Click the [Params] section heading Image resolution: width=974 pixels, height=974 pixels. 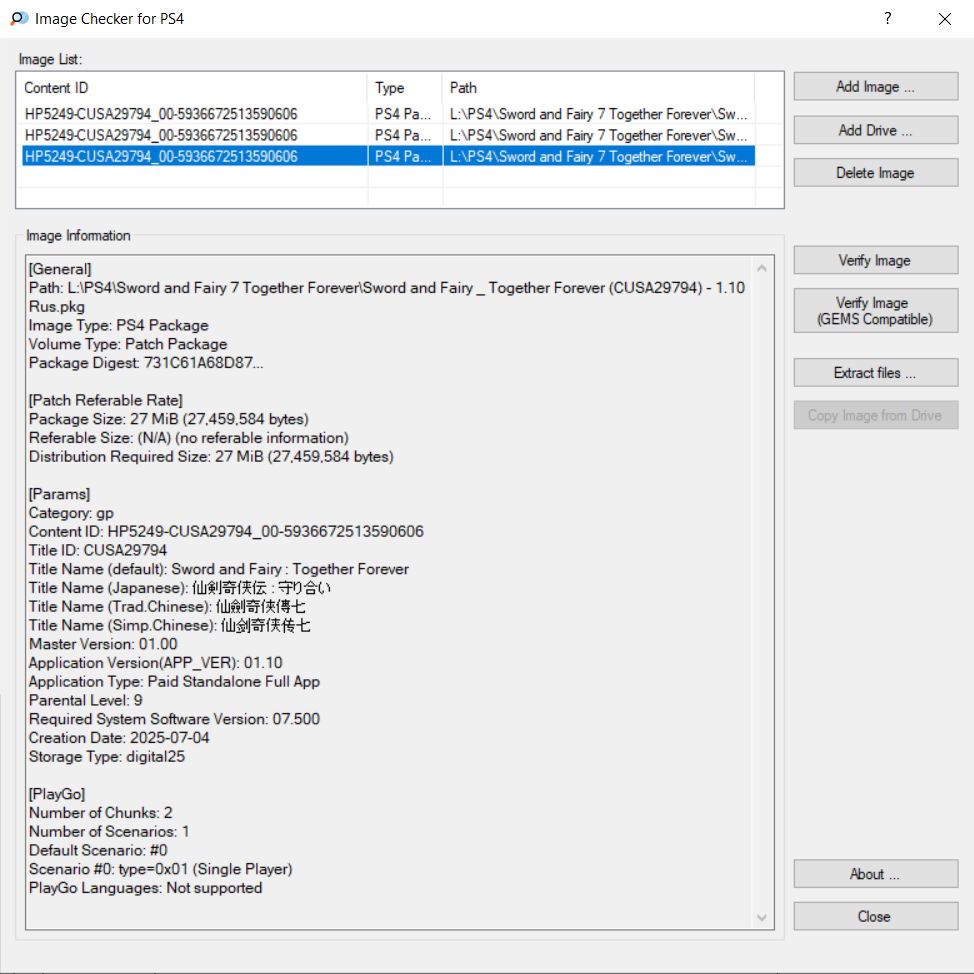click(x=59, y=494)
